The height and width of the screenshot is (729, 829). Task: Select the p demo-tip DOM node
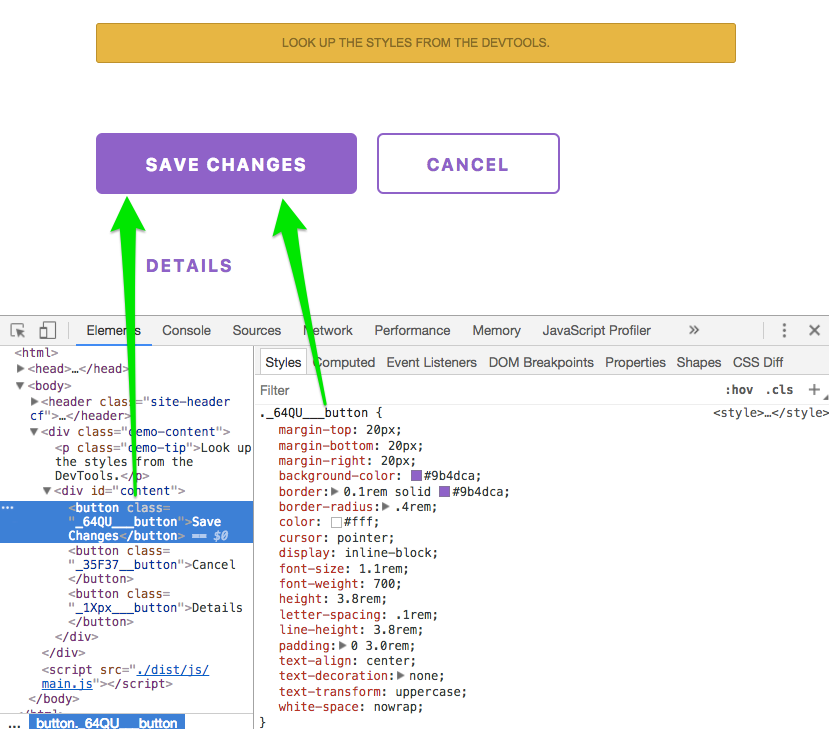[x=153, y=462]
